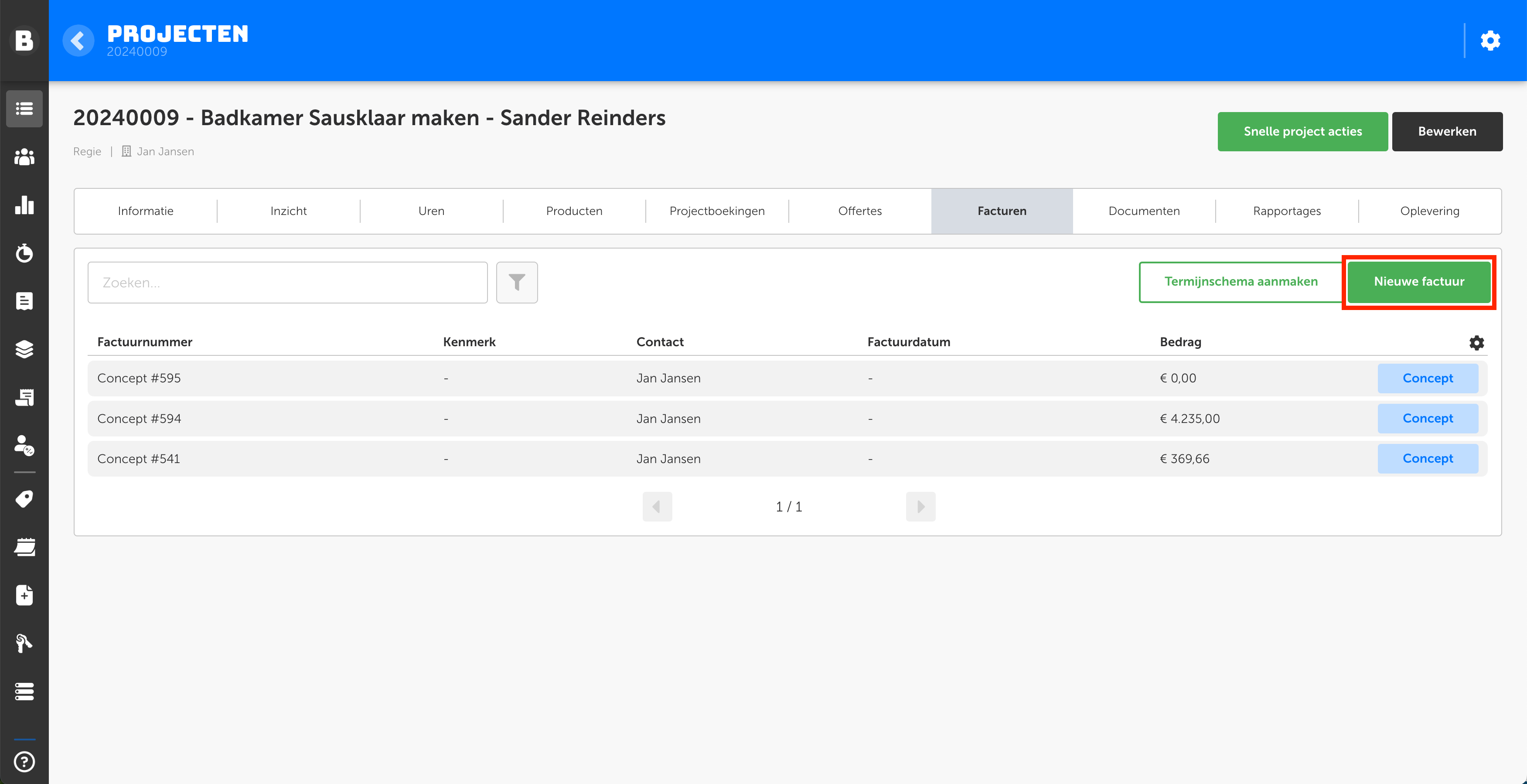This screenshot has height=784, width=1527.
Task: Open the contacts group sidebar icon
Action: click(24, 157)
